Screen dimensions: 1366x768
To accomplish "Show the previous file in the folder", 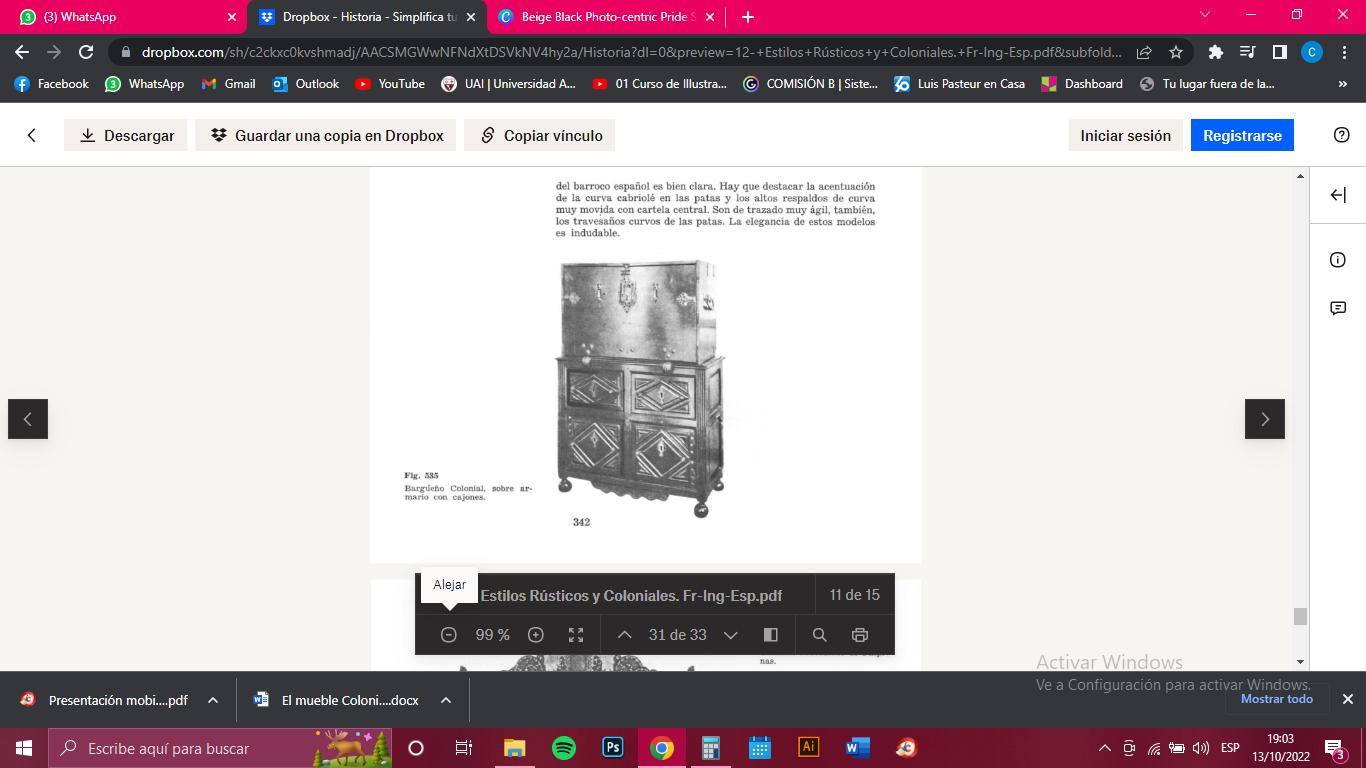I will [28, 419].
